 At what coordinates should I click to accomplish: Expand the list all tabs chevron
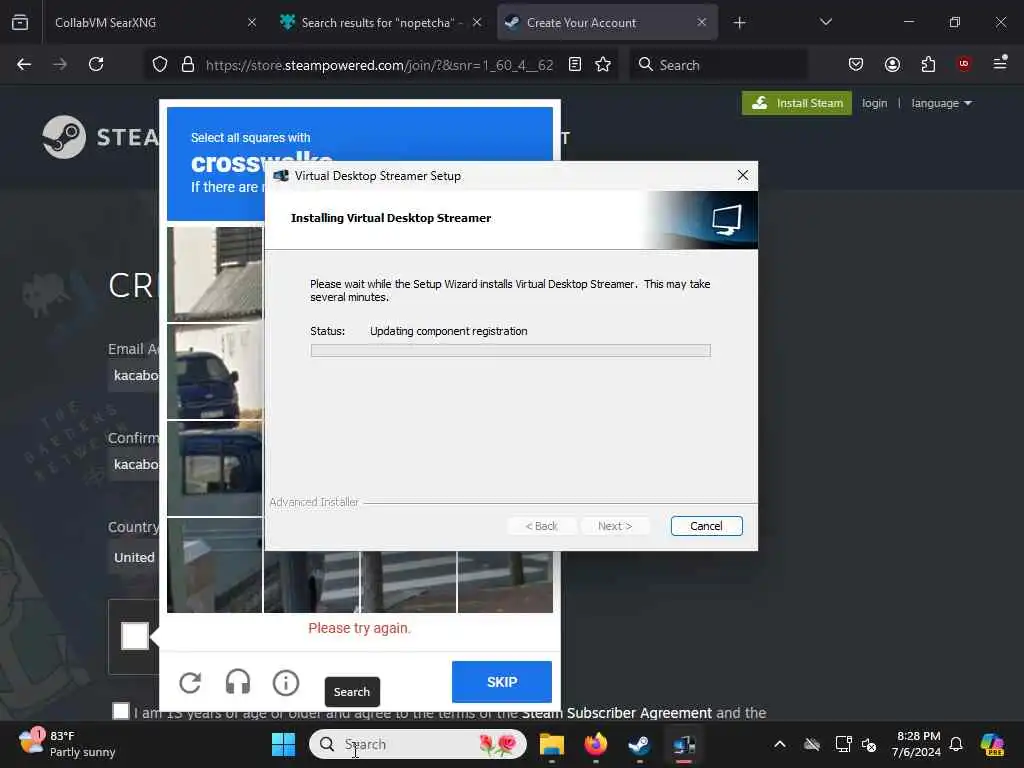tap(825, 22)
